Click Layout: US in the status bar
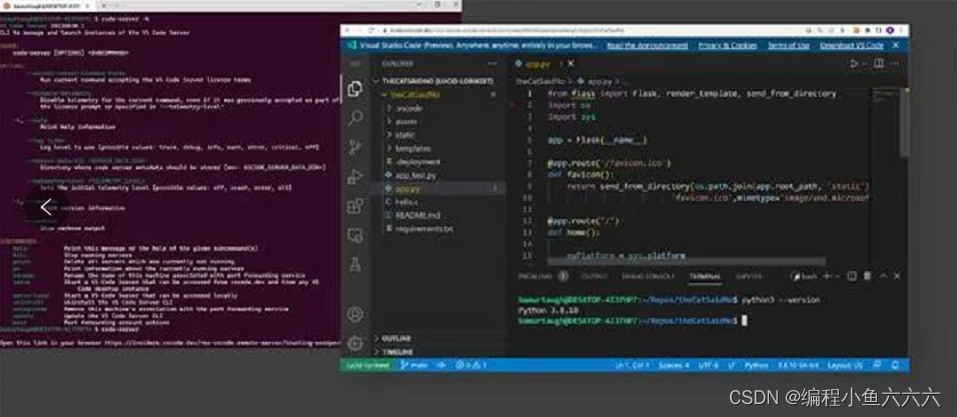 point(845,365)
